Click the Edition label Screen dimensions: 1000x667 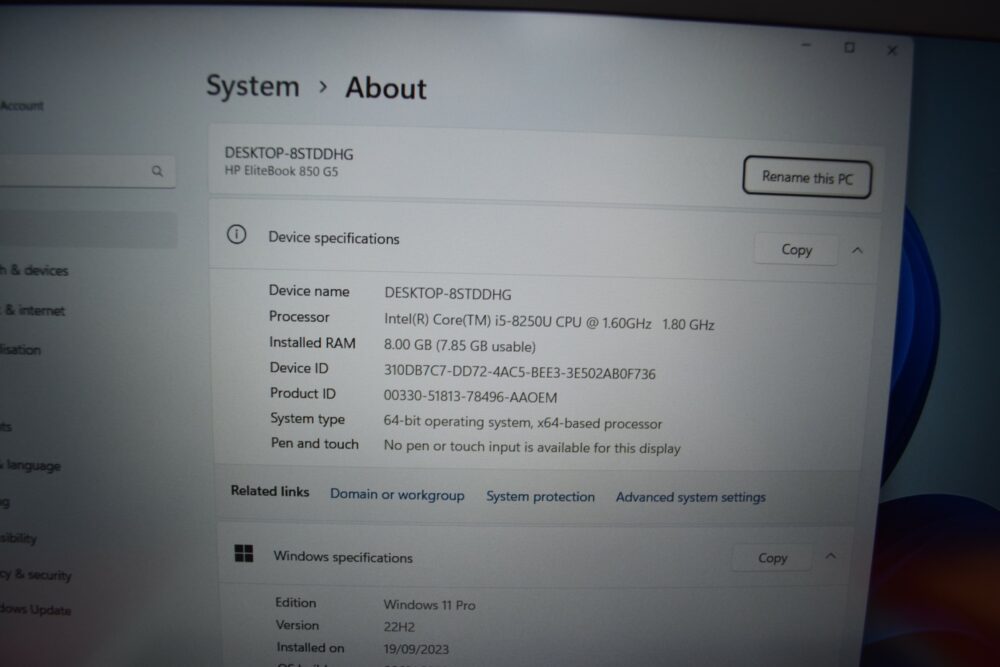point(296,603)
